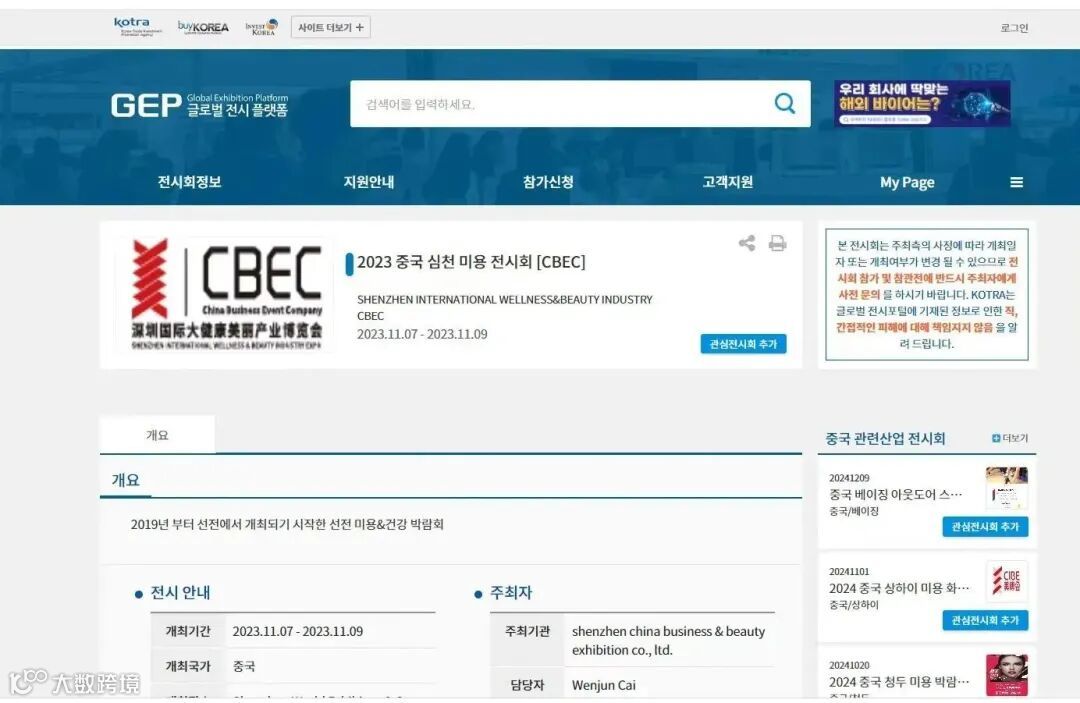Open the buyKOREA site logo

click(203, 27)
